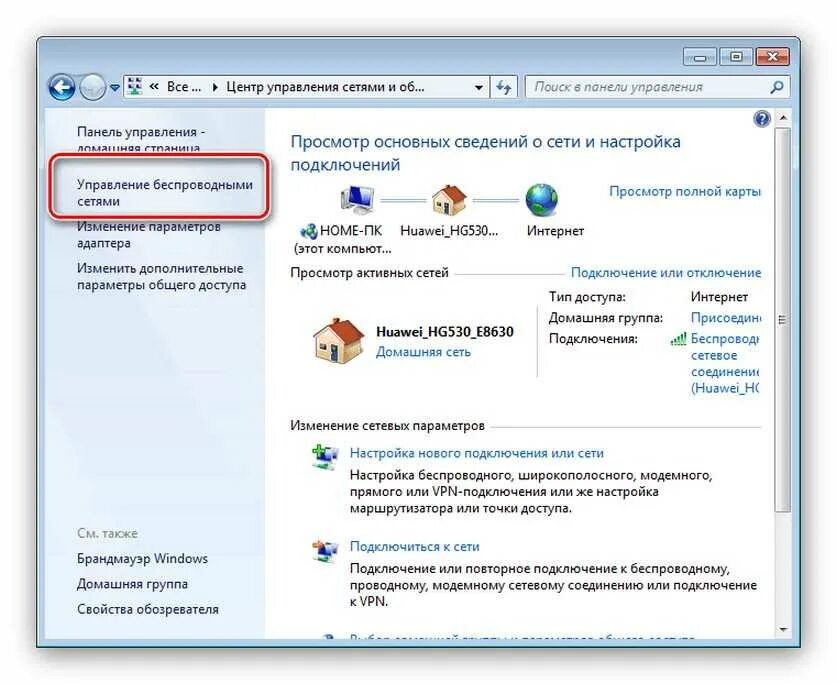Click the search magnifier icon
Screen dimensions: 837x684
[x=777, y=87]
